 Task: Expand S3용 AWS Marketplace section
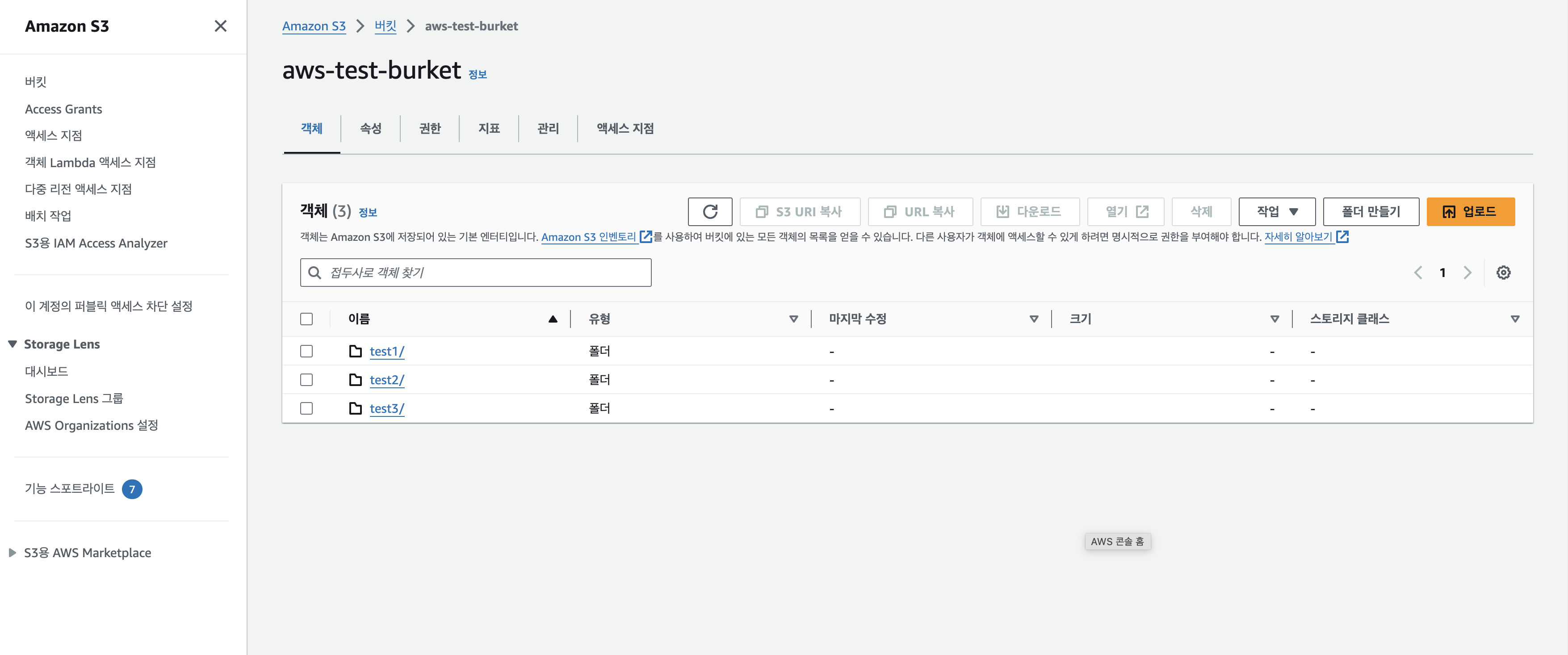coord(12,552)
